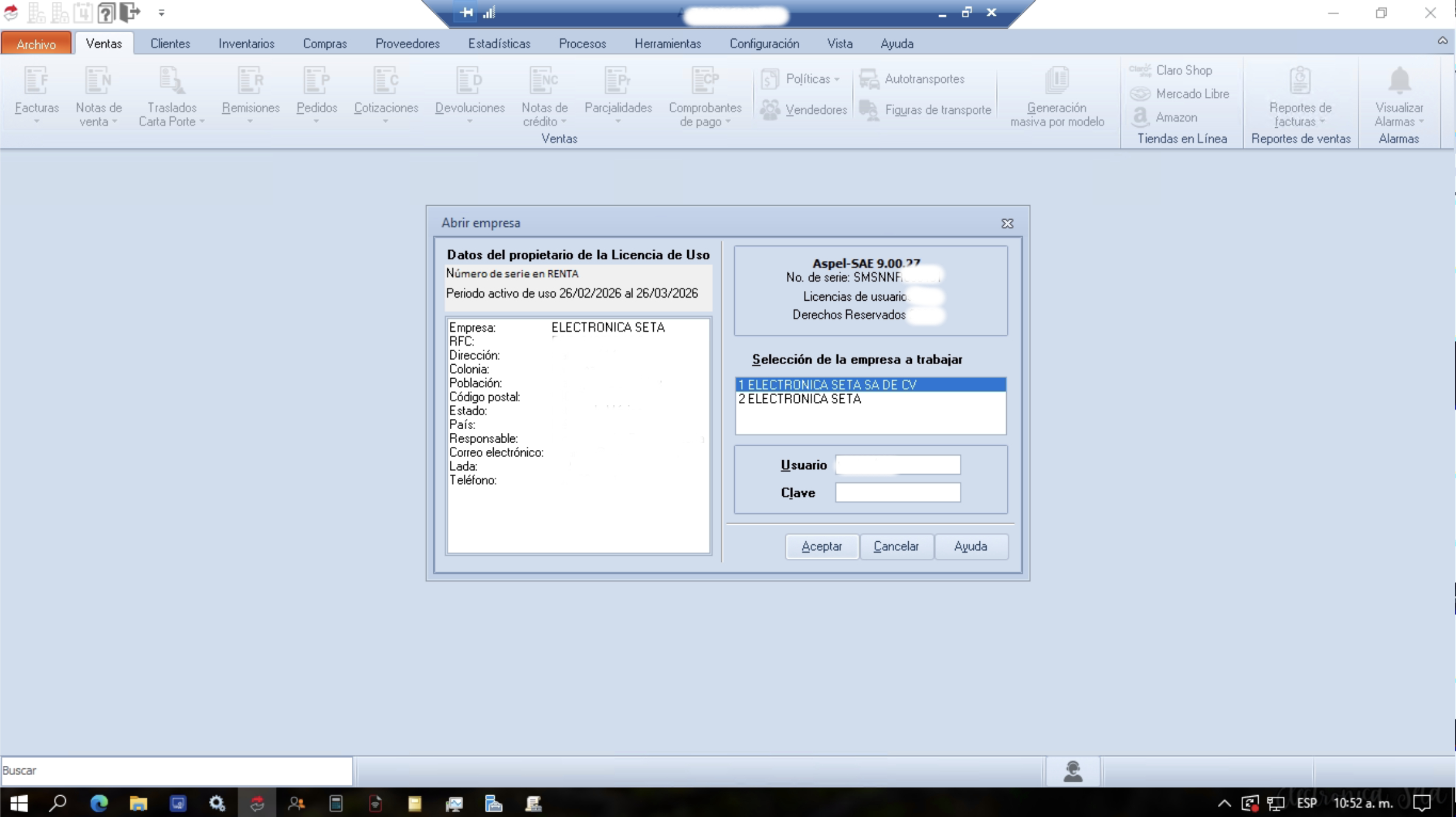Switch to the Clientes tab
This screenshot has height=817, width=1456.
click(170, 43)
